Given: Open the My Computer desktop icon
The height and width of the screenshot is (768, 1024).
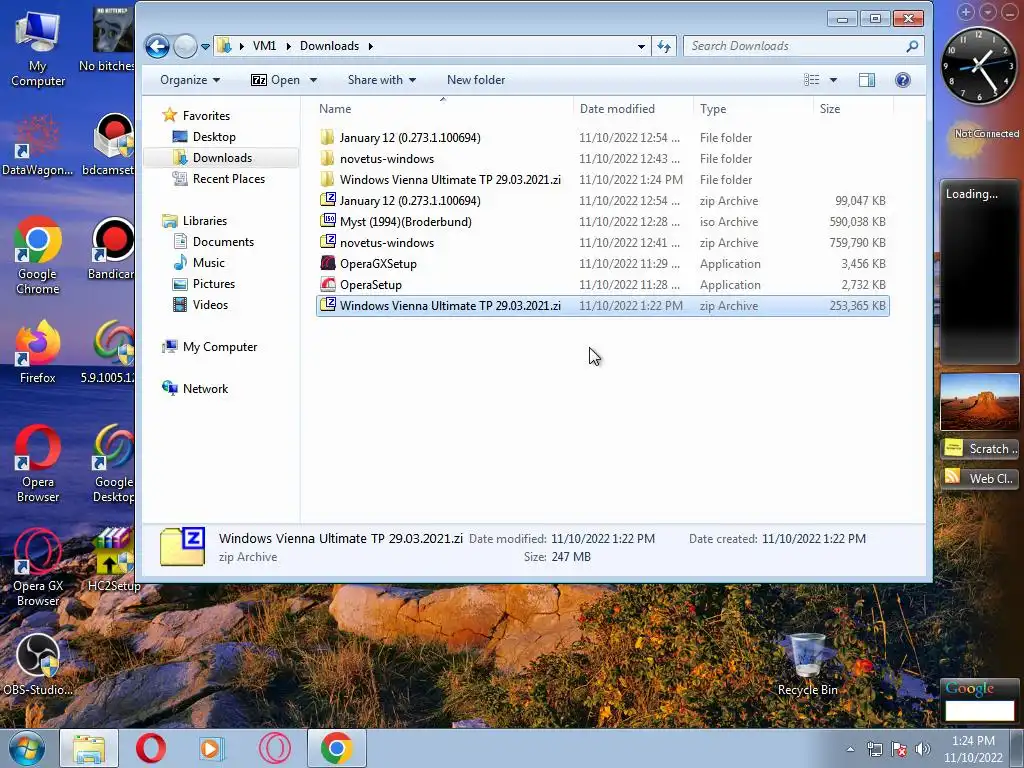Looking at the screenshot, I should [37, 48].
